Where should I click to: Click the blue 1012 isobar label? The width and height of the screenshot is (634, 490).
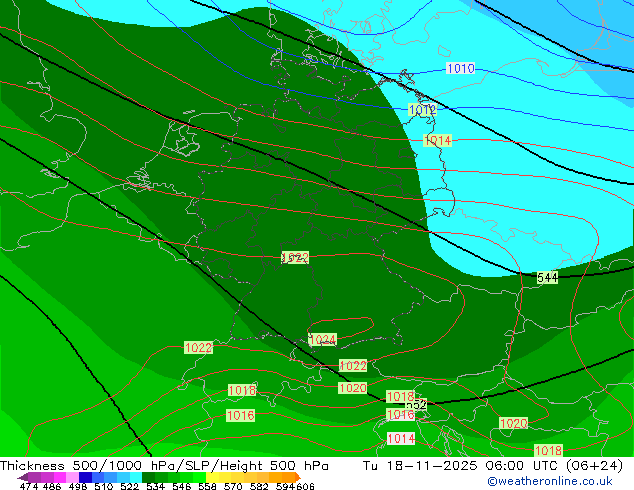coord(422,110)
